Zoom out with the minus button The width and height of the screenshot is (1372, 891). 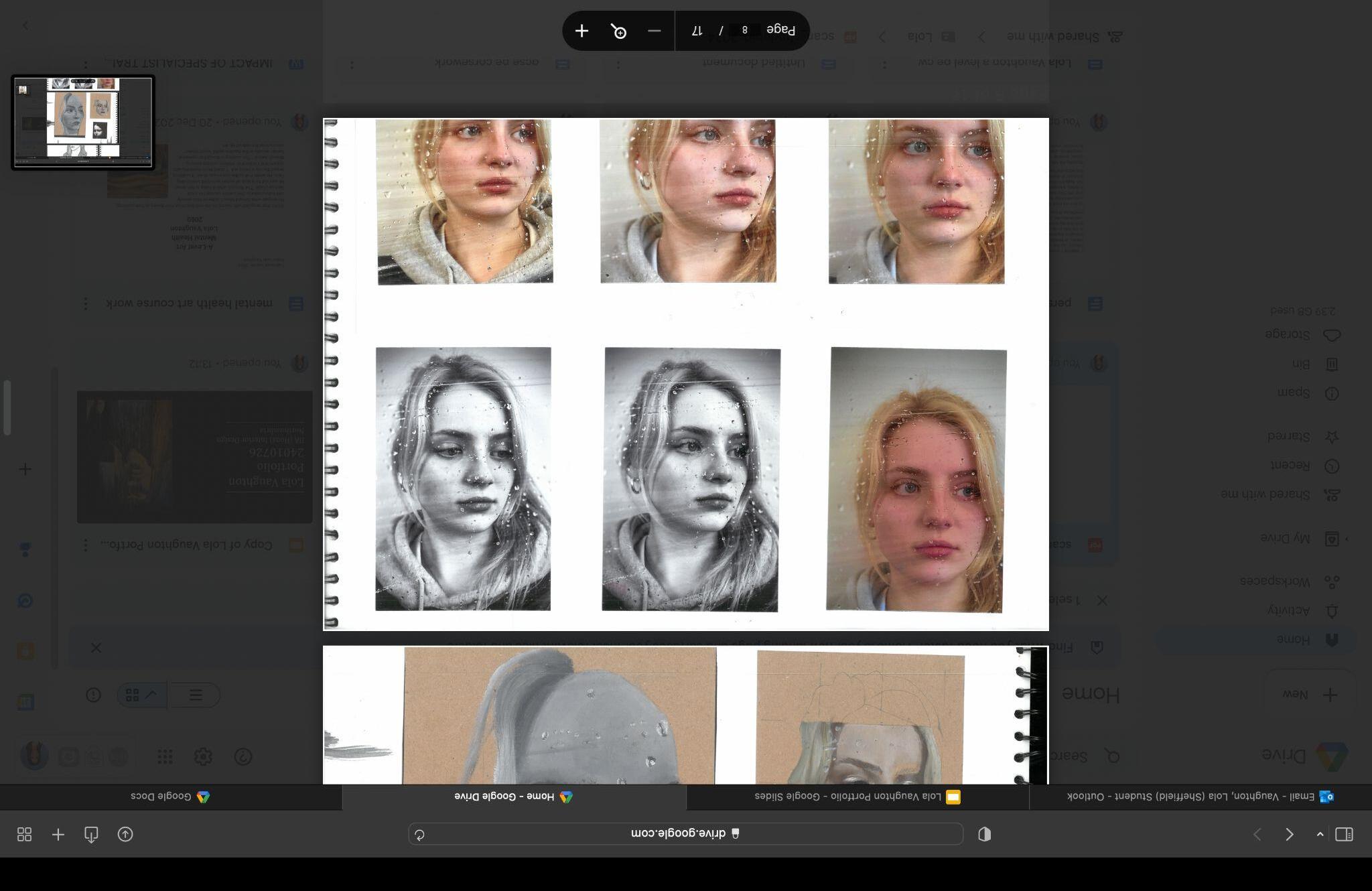pos(655,31)
